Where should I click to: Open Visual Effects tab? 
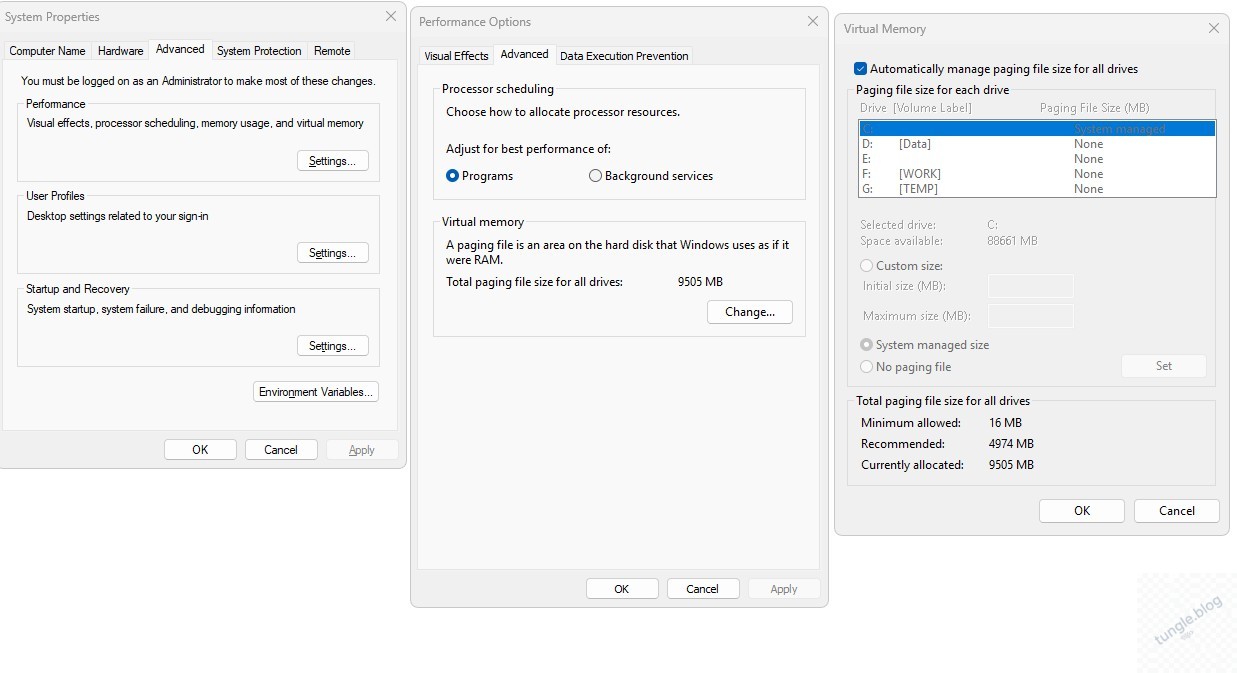[456, 56]
